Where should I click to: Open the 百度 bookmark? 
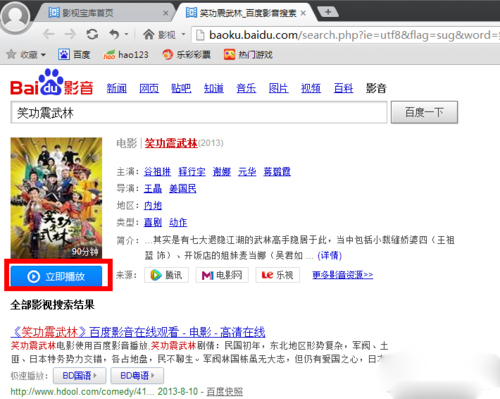(74, 54)
